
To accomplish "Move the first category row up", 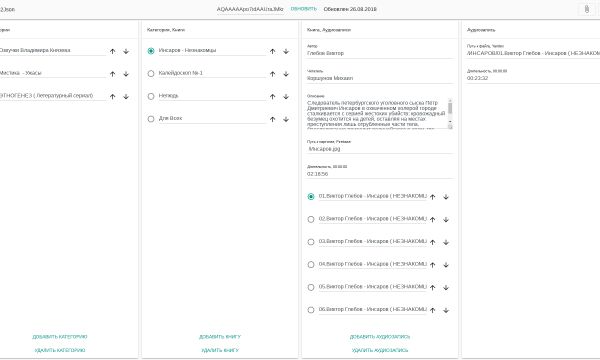I will [x=112, y=51].
